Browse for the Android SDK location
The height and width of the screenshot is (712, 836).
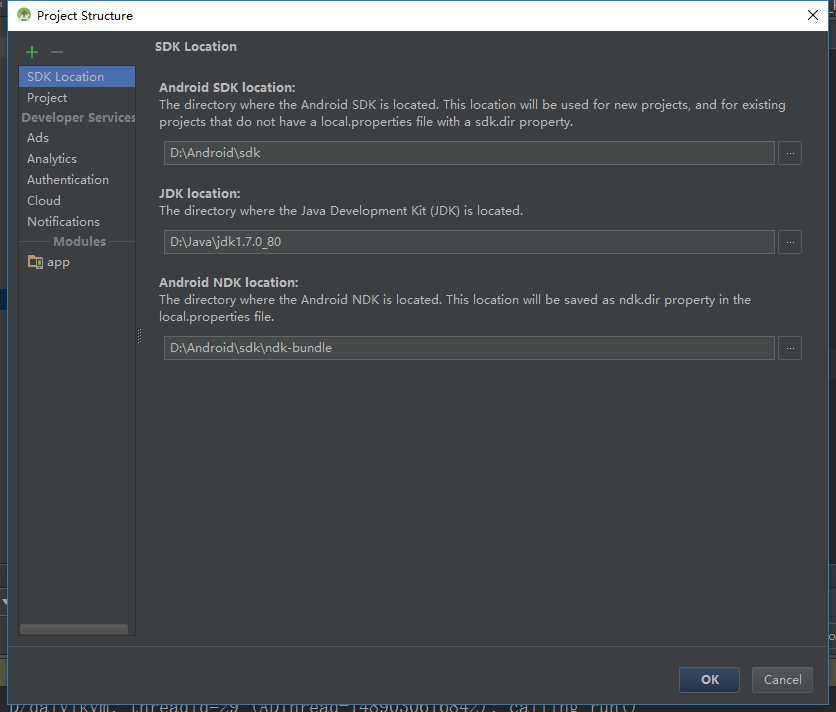[x=790, y=154]
